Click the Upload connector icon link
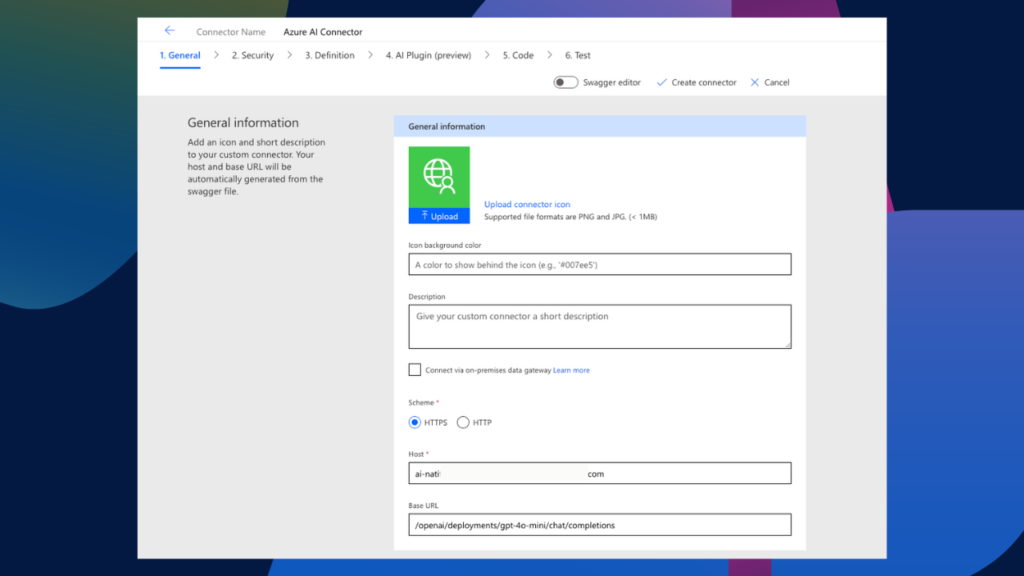The image size is (1024, 576). tap(526, 203)
